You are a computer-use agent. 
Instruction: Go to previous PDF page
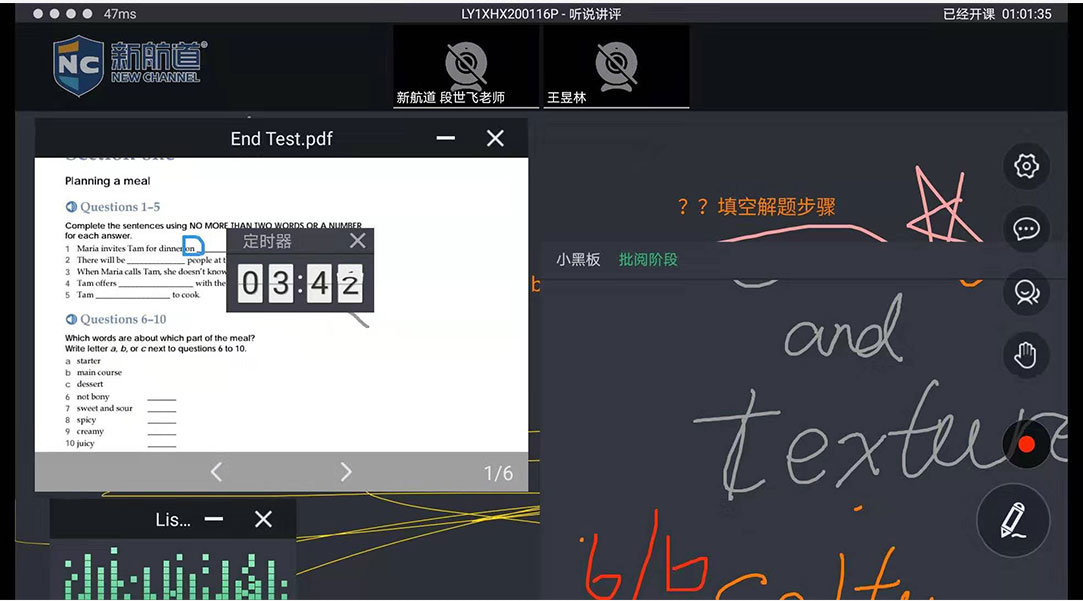[x=216, y=472]
